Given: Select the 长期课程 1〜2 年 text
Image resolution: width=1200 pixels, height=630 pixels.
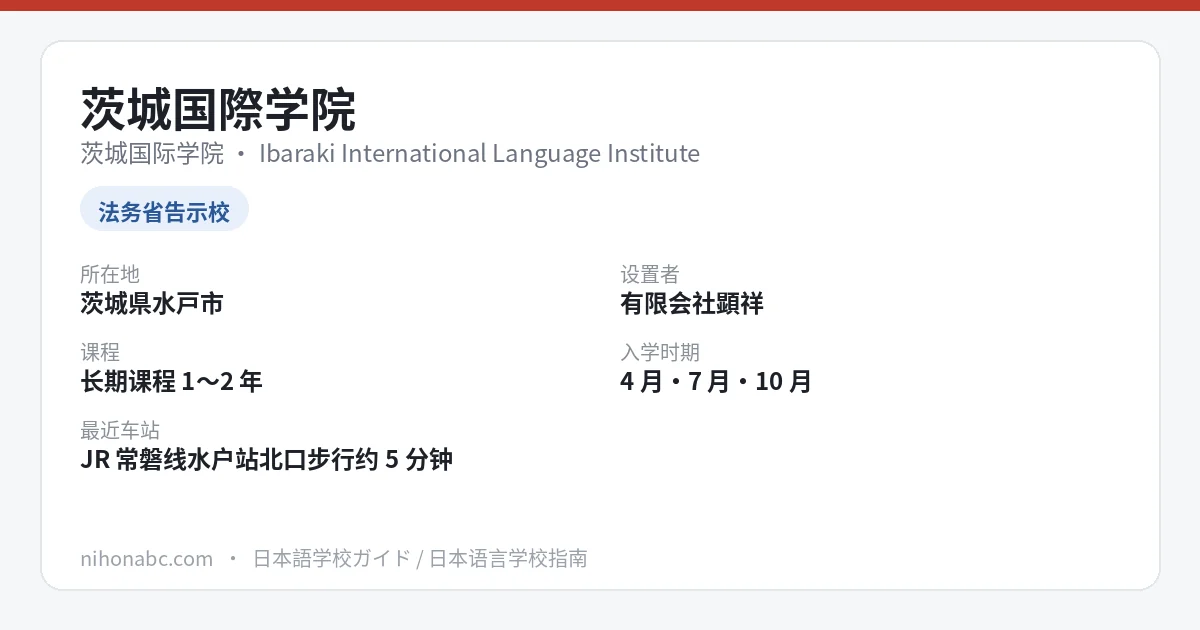Looking at the screenshot, I should (x=171, y=381).
